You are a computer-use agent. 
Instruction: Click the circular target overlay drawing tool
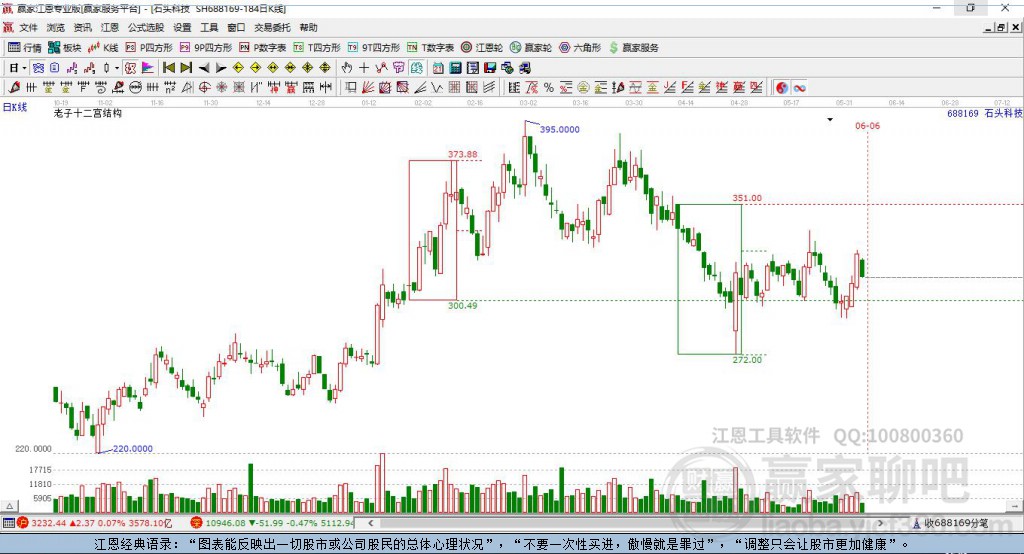[204, 87]
